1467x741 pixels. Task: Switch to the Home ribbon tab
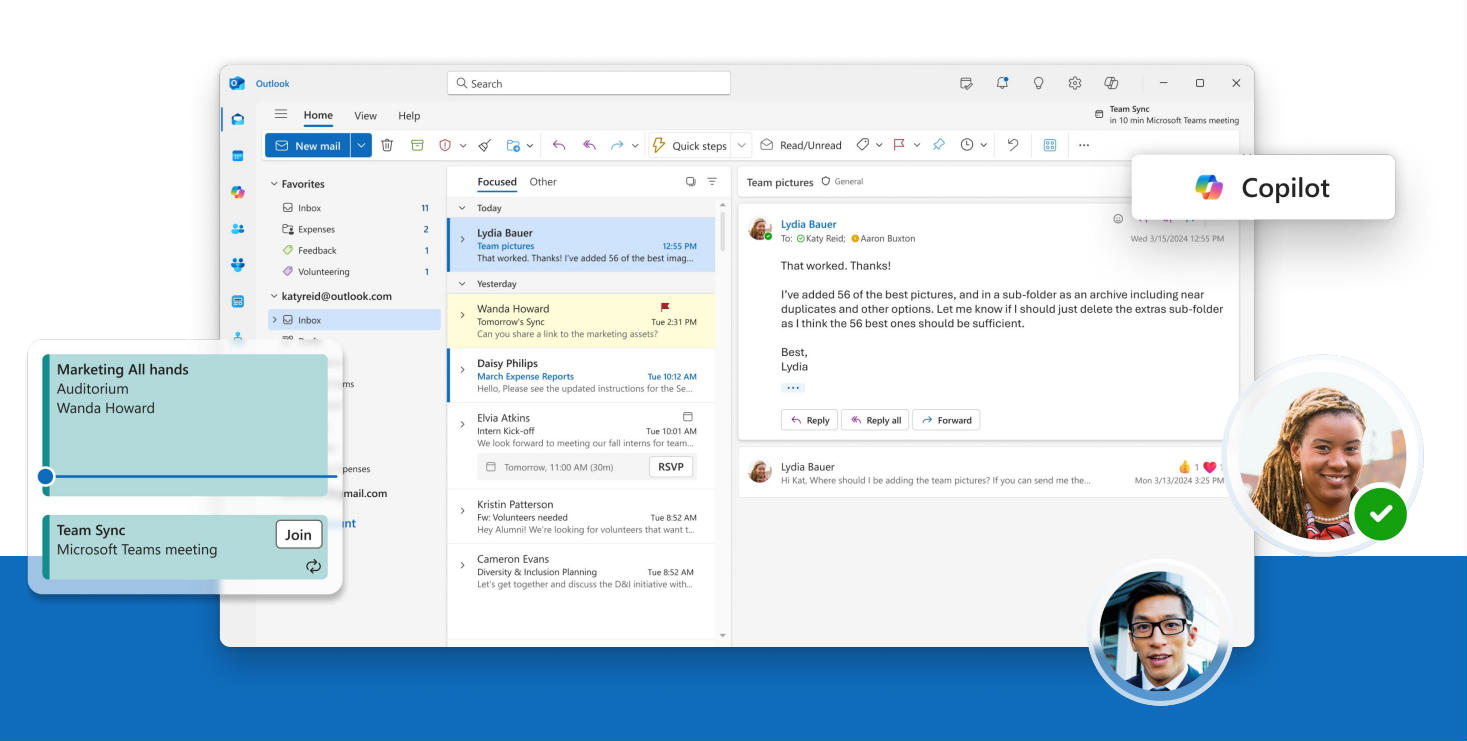tap(318, 115)
